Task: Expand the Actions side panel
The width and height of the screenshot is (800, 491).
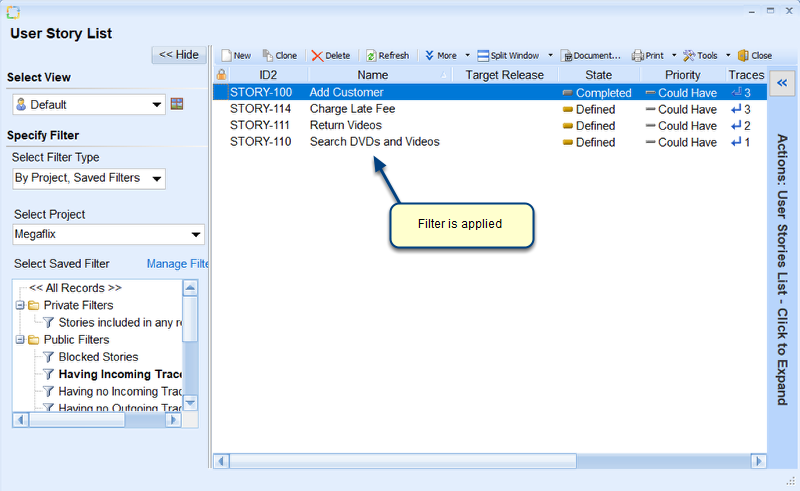Action: point(782,84)
